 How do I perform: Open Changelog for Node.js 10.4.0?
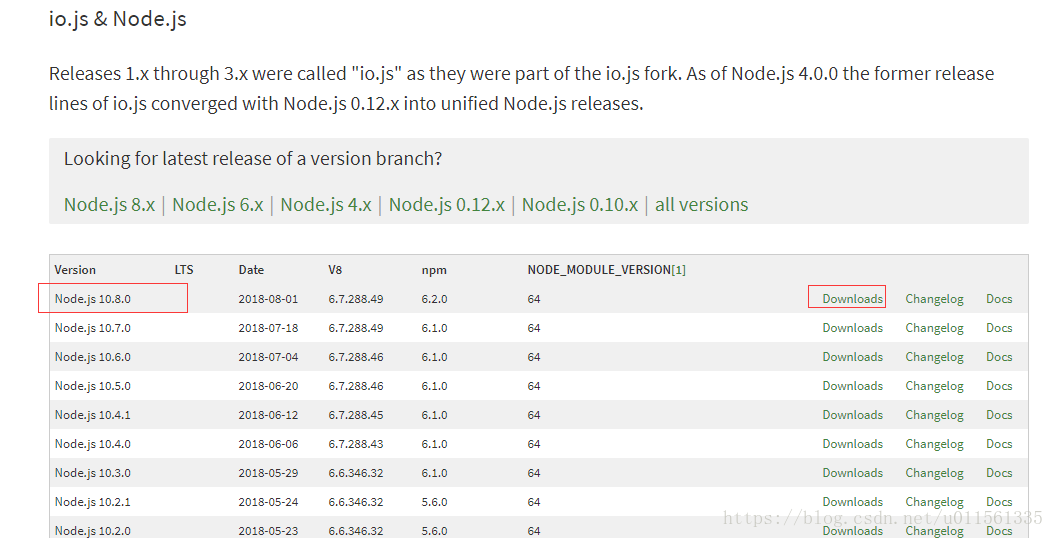tap(934, 444)
